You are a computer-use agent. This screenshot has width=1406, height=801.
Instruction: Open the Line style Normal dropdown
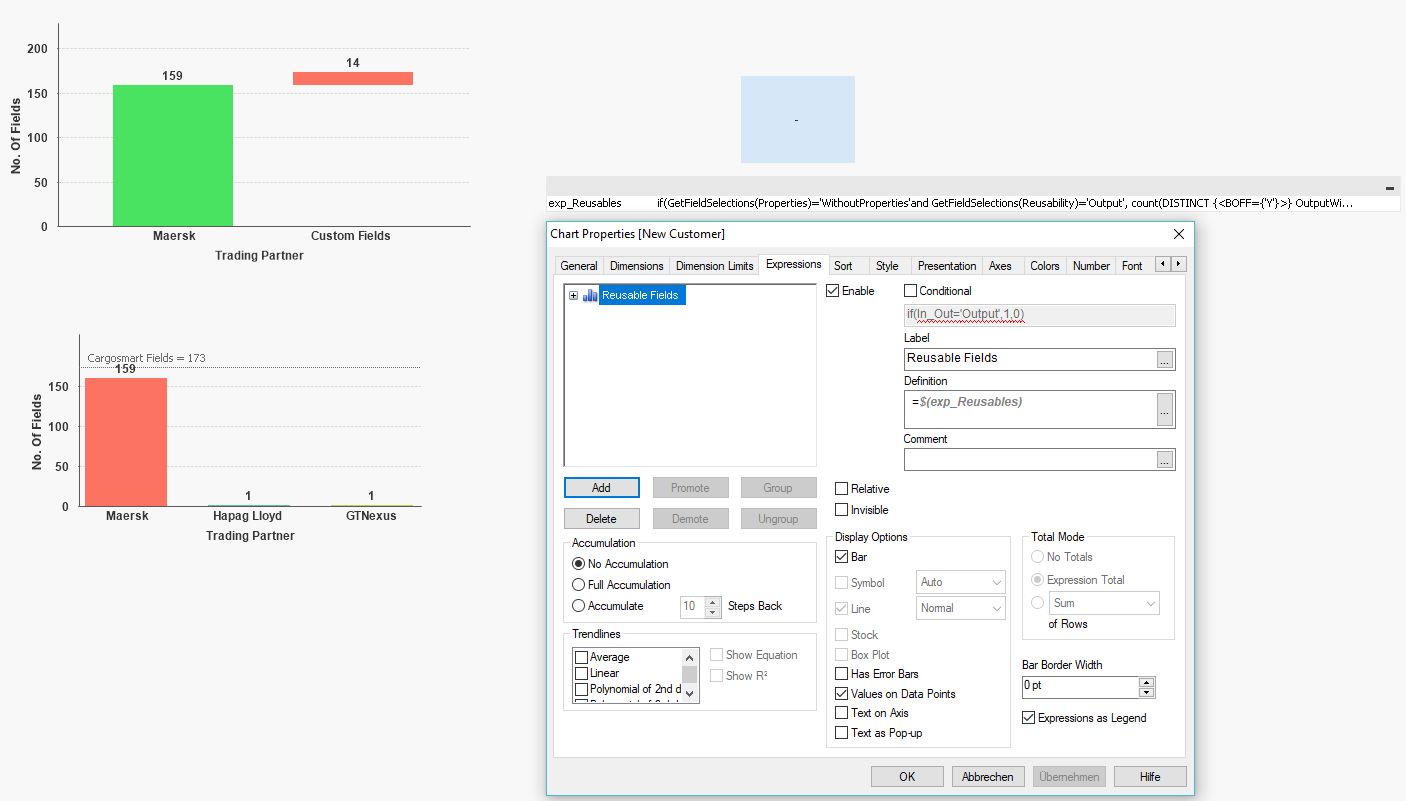coord(961,608)
